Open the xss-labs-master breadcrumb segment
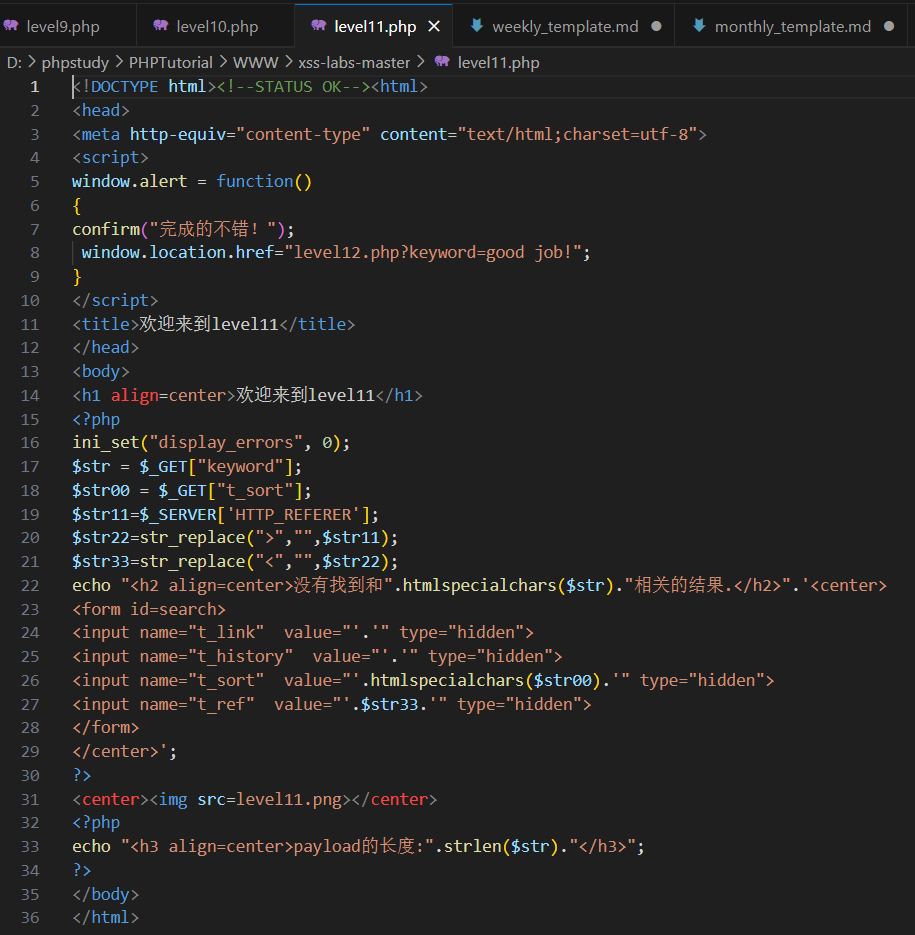 (354, 63)
